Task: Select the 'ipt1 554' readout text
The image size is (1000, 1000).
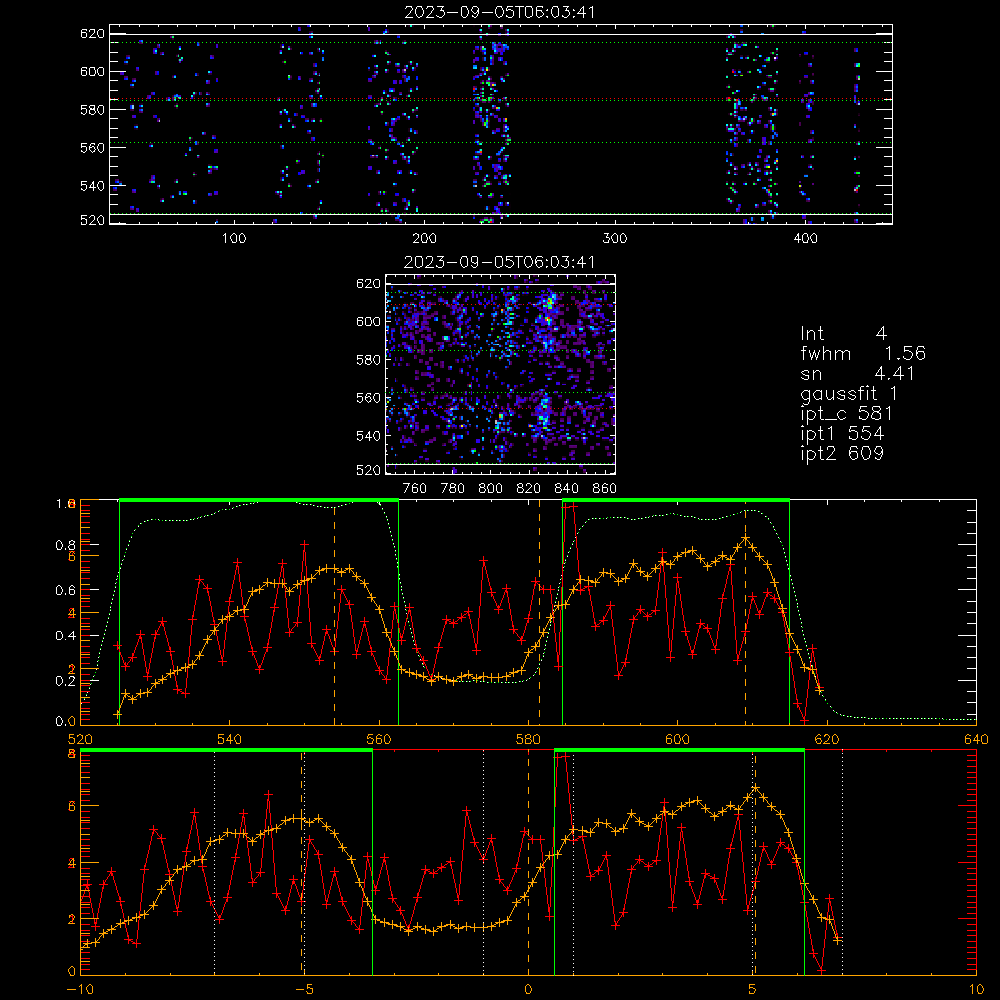Action: [842, 433]
